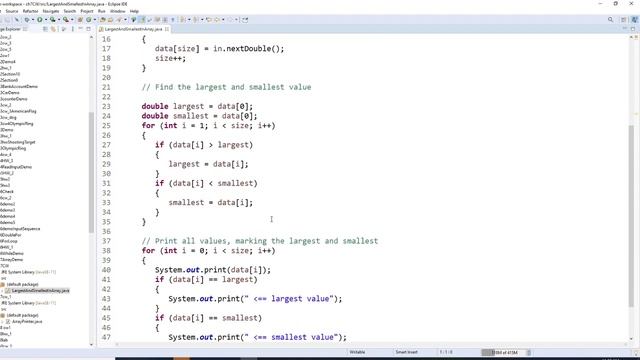The height and width of the screenshot is (360, 640).
Task: Expand the Run launch dropdown arrow
Action: tap(46, 20)
